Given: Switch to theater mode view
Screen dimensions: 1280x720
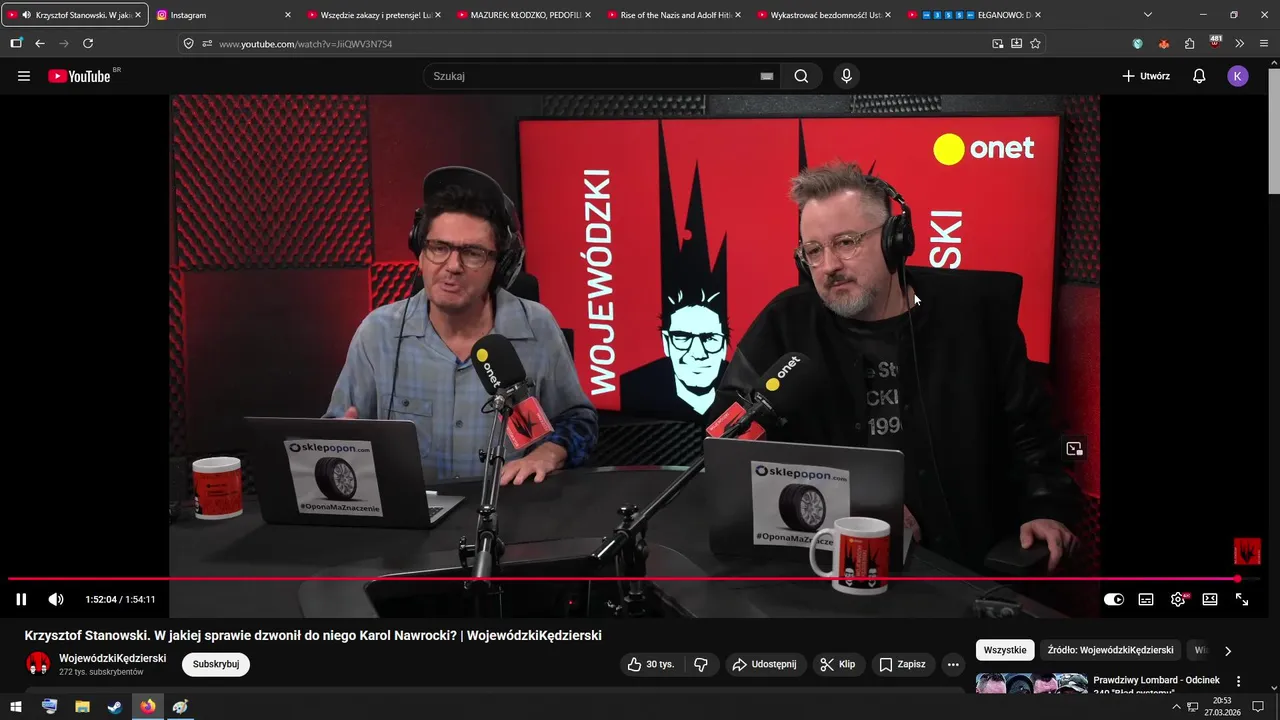Looking at the screenshot, I should pos(1210,599).
